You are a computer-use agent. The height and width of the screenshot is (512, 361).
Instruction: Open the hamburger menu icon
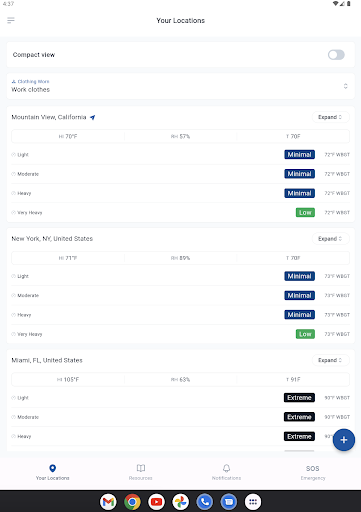tap(11, 20)
